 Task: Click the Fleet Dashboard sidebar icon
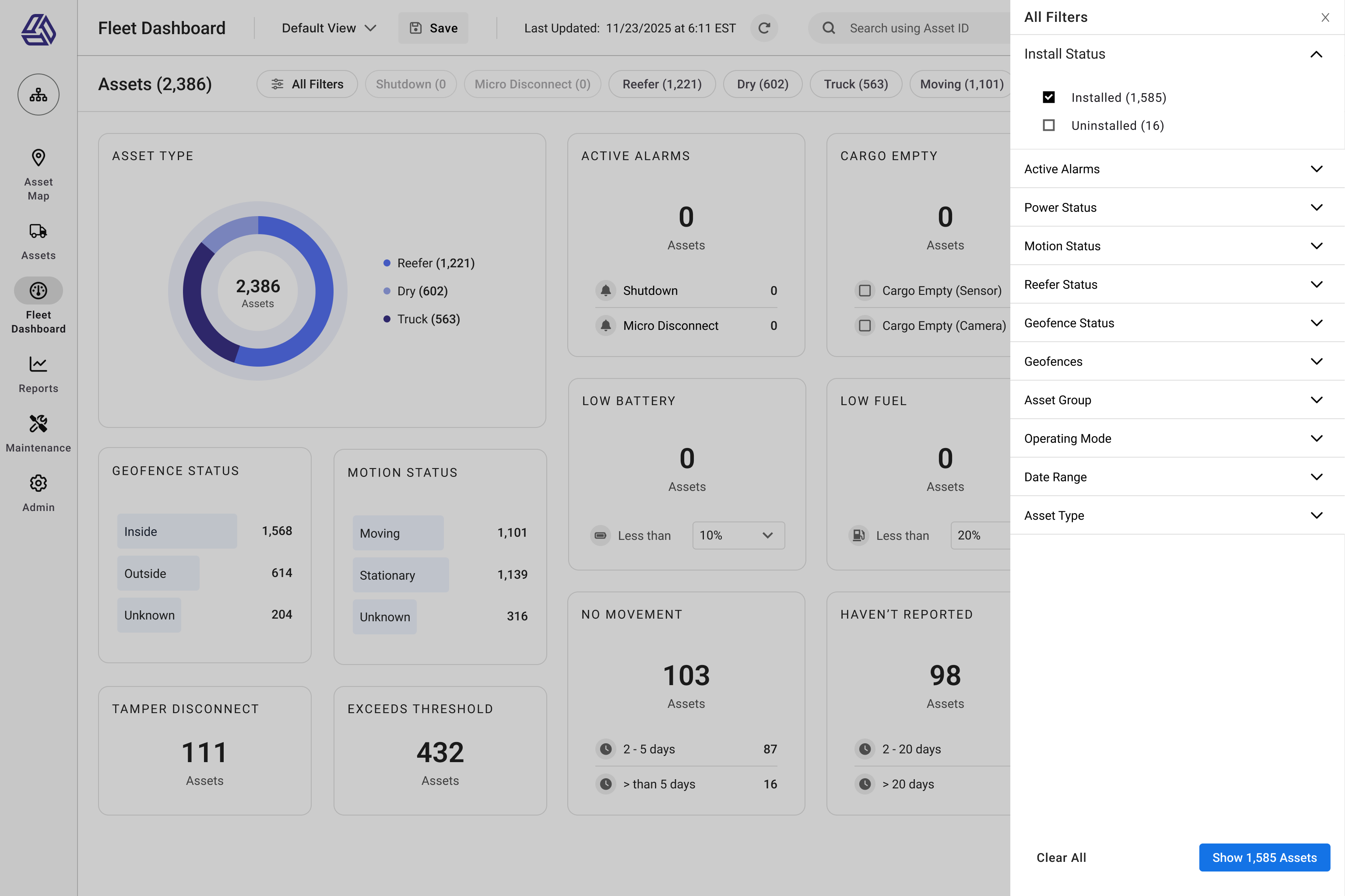38,290
